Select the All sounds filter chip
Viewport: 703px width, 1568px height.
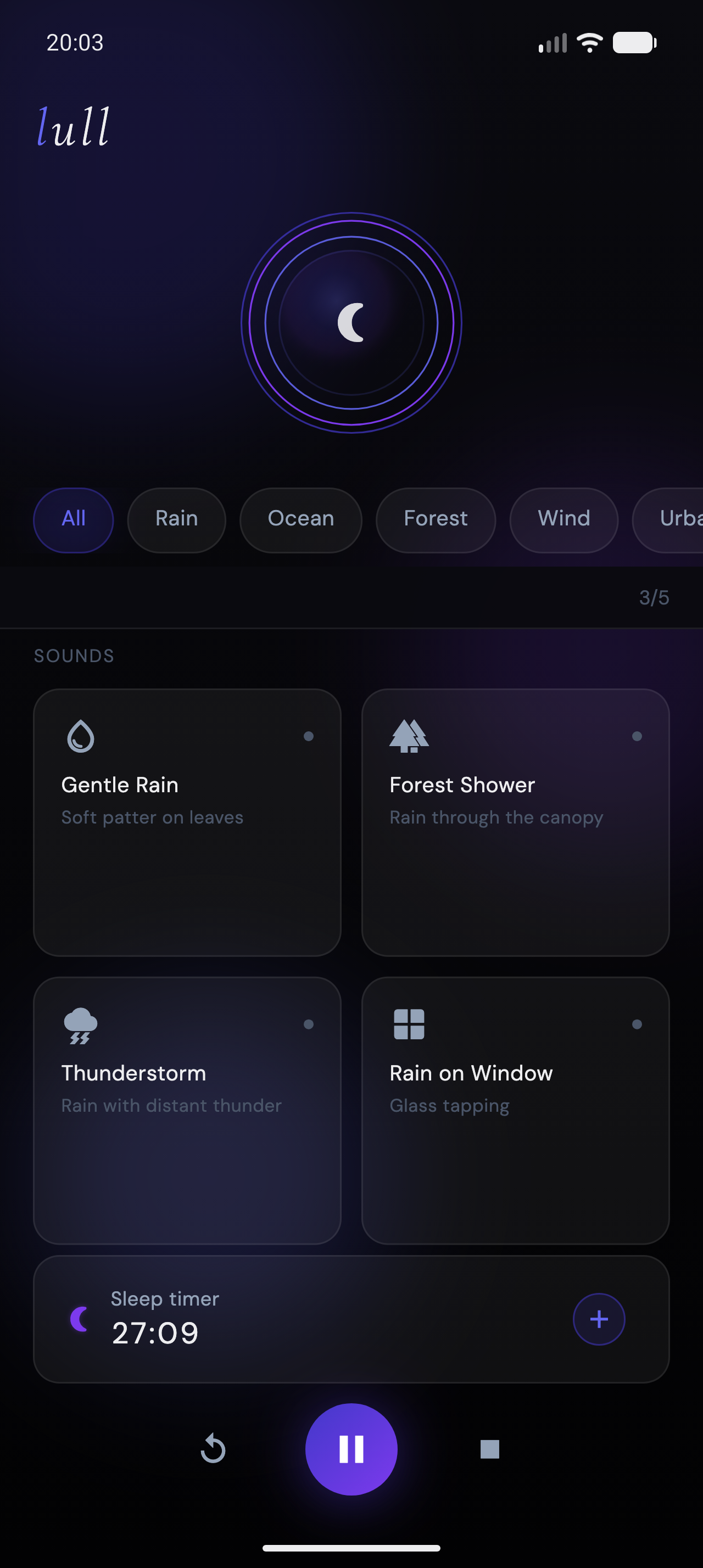point(74,519)
